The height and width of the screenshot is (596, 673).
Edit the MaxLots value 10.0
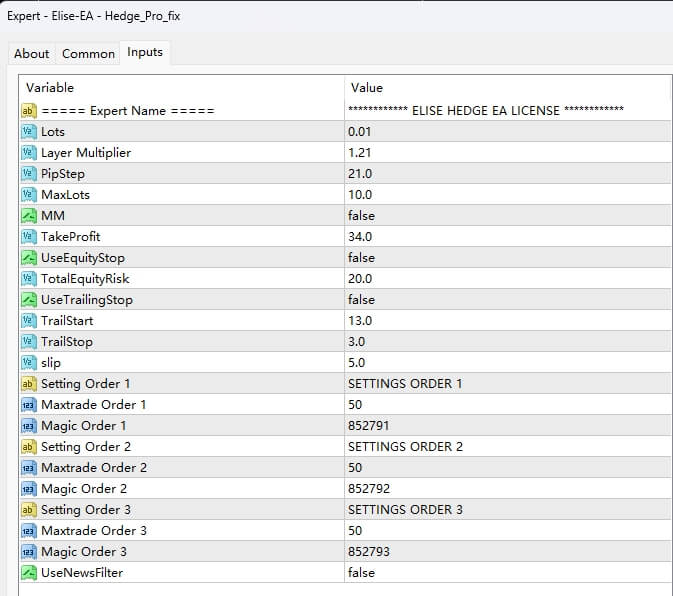pos(508,195)
